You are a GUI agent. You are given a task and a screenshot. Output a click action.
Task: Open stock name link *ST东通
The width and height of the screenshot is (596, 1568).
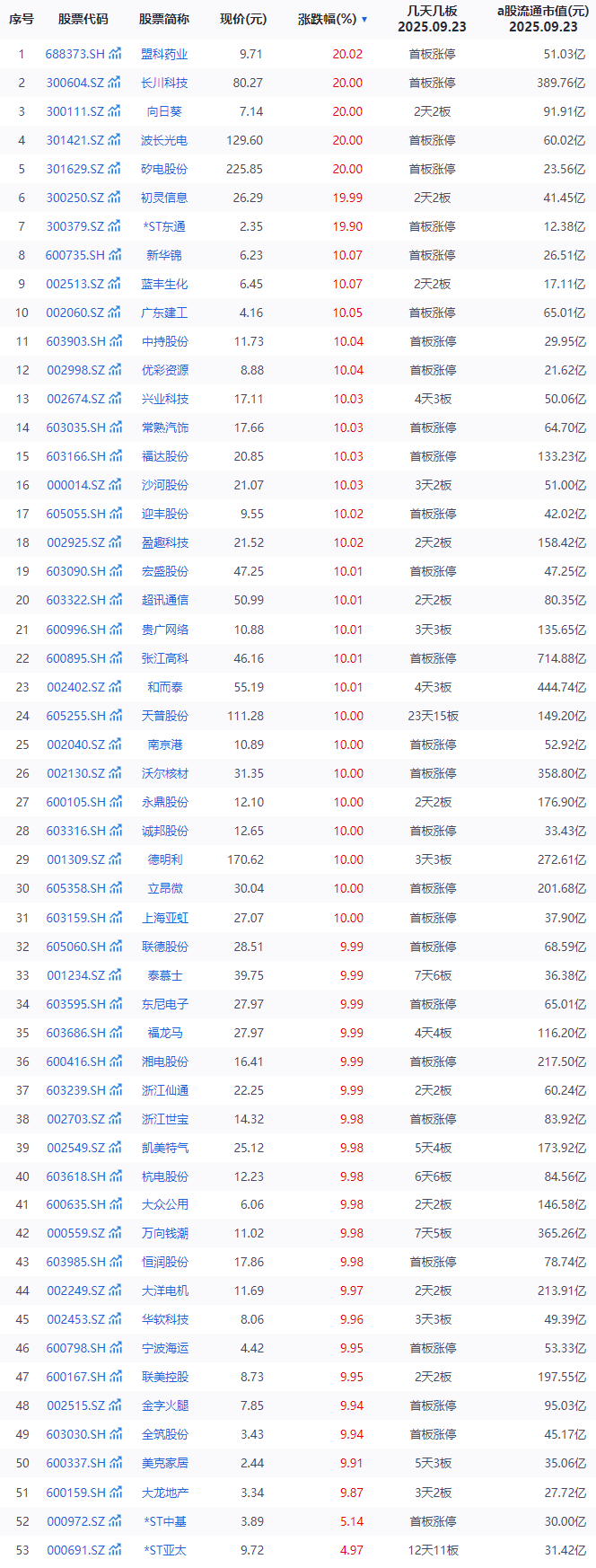point(165,226)
